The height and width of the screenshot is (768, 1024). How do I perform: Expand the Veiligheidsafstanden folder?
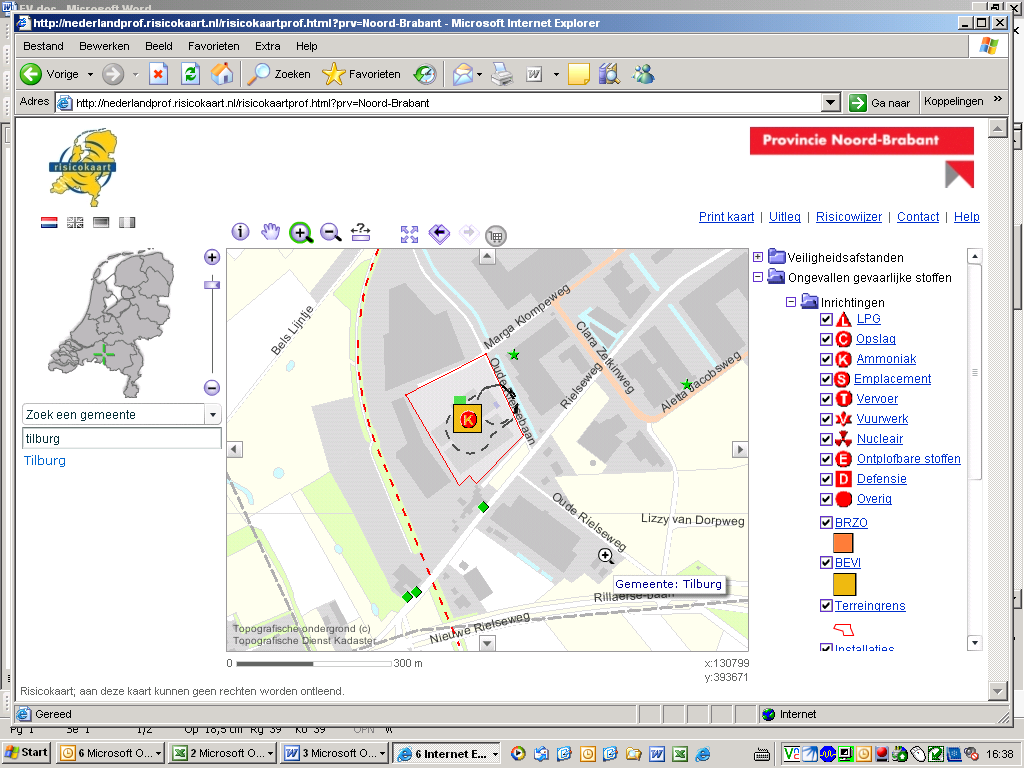[x=758, y=257]
